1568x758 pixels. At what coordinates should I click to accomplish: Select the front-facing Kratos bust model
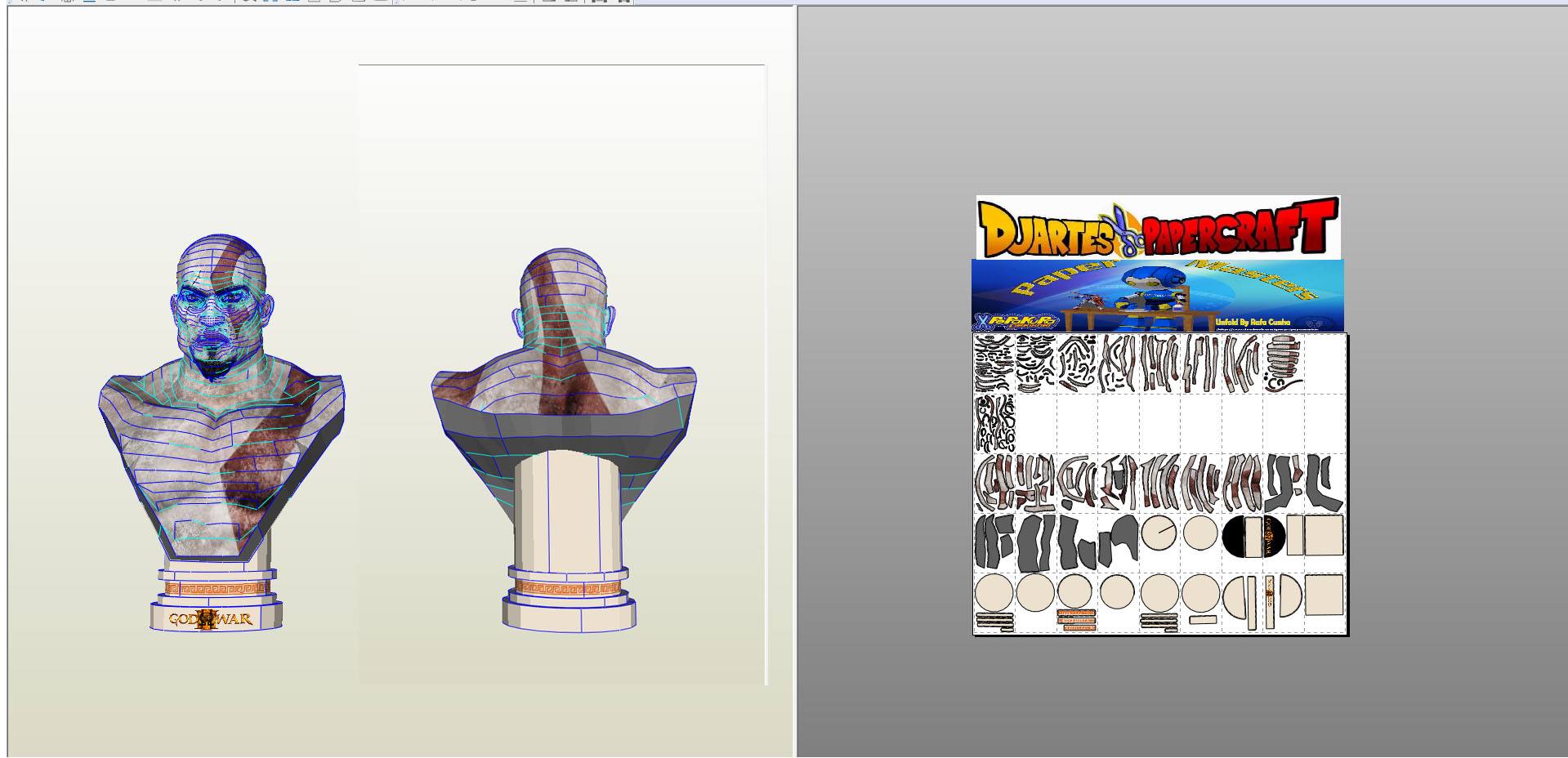(x=221, y=433)
